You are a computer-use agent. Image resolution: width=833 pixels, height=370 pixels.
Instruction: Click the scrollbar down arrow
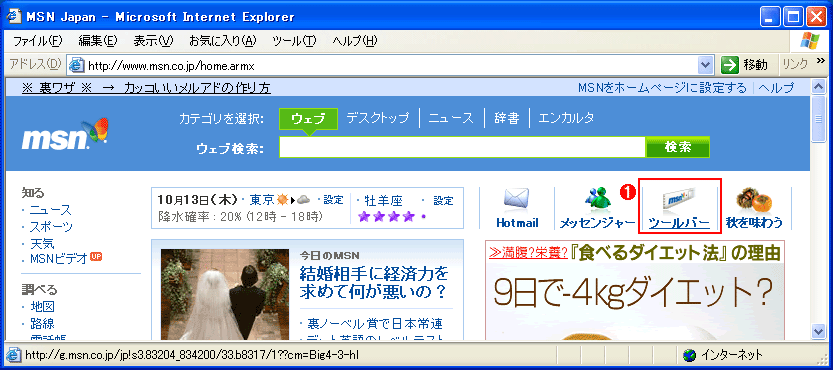click(819, 332)
